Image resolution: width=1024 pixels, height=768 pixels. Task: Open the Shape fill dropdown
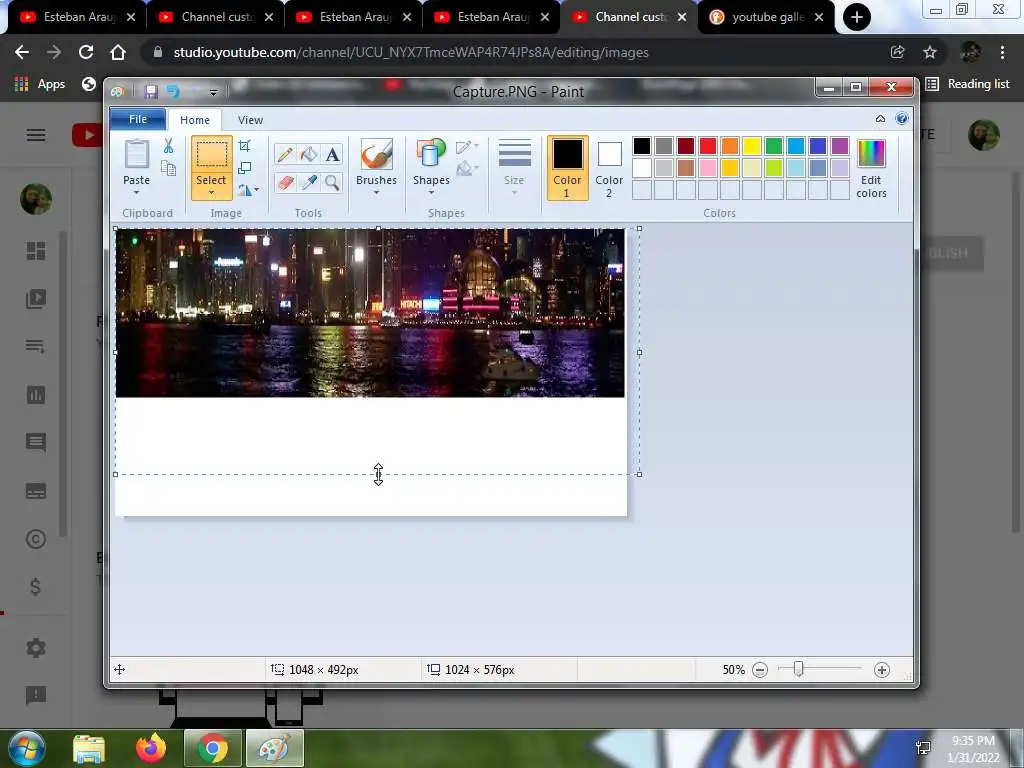click(x=467, y=169)
